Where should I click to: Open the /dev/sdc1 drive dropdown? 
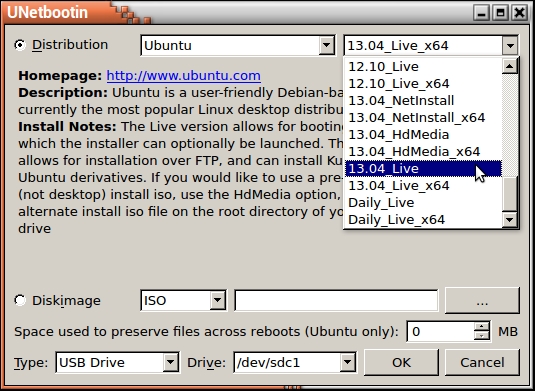[295, 362]
